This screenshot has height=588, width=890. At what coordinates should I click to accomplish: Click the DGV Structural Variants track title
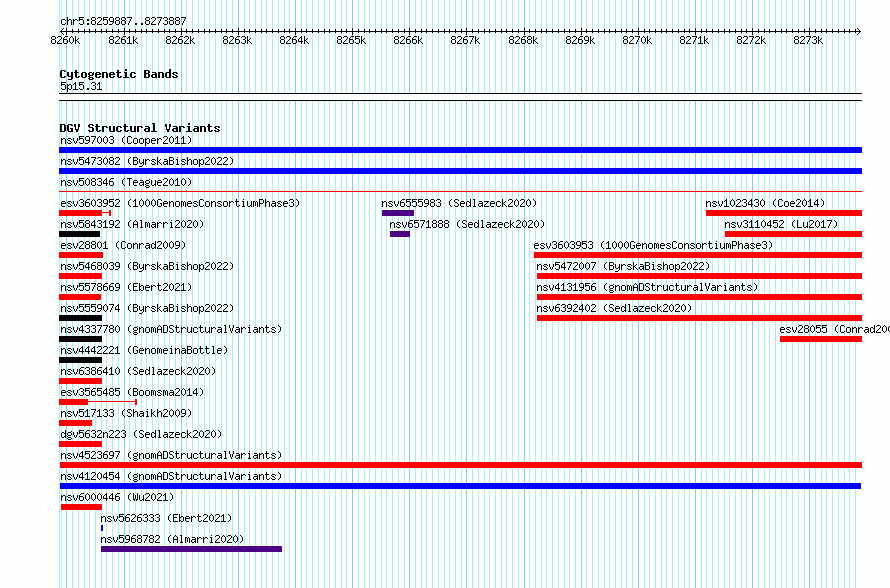140,128
